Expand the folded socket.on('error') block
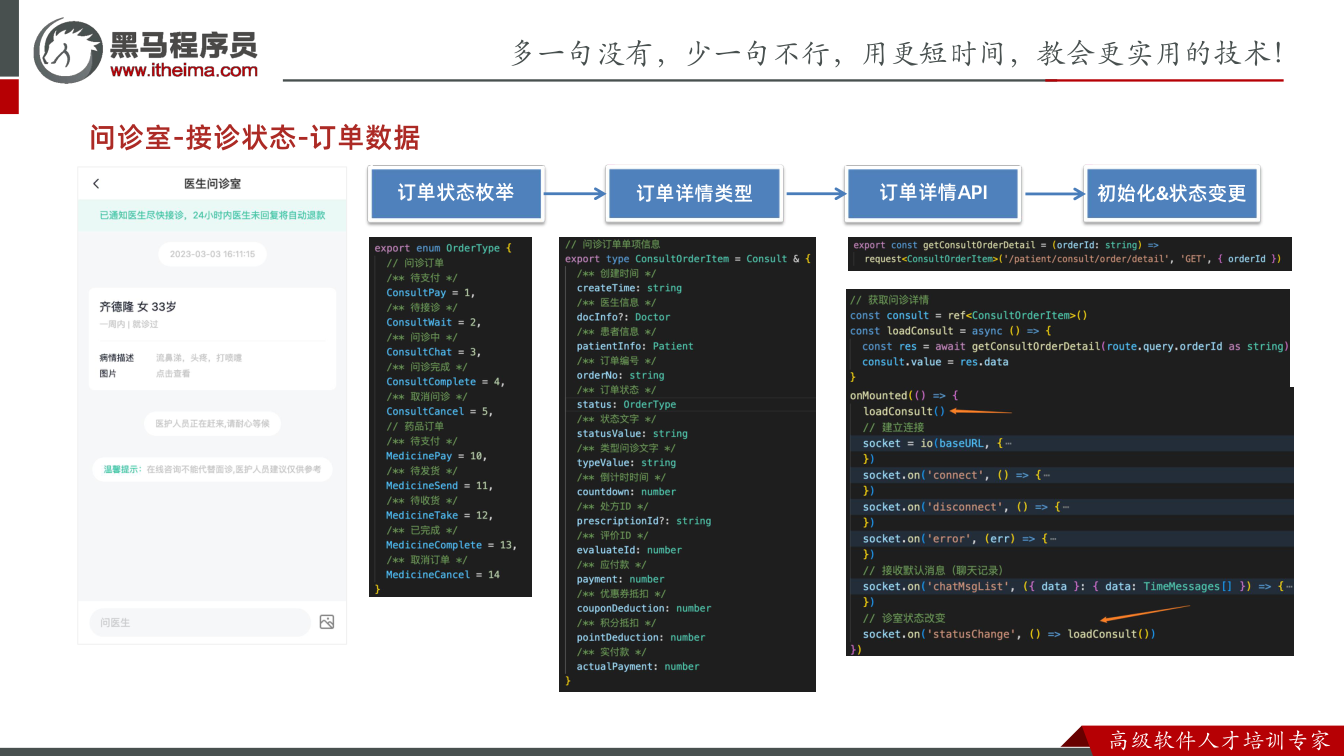Screen dimensions: 1344x756 (x=1052, y=539)
